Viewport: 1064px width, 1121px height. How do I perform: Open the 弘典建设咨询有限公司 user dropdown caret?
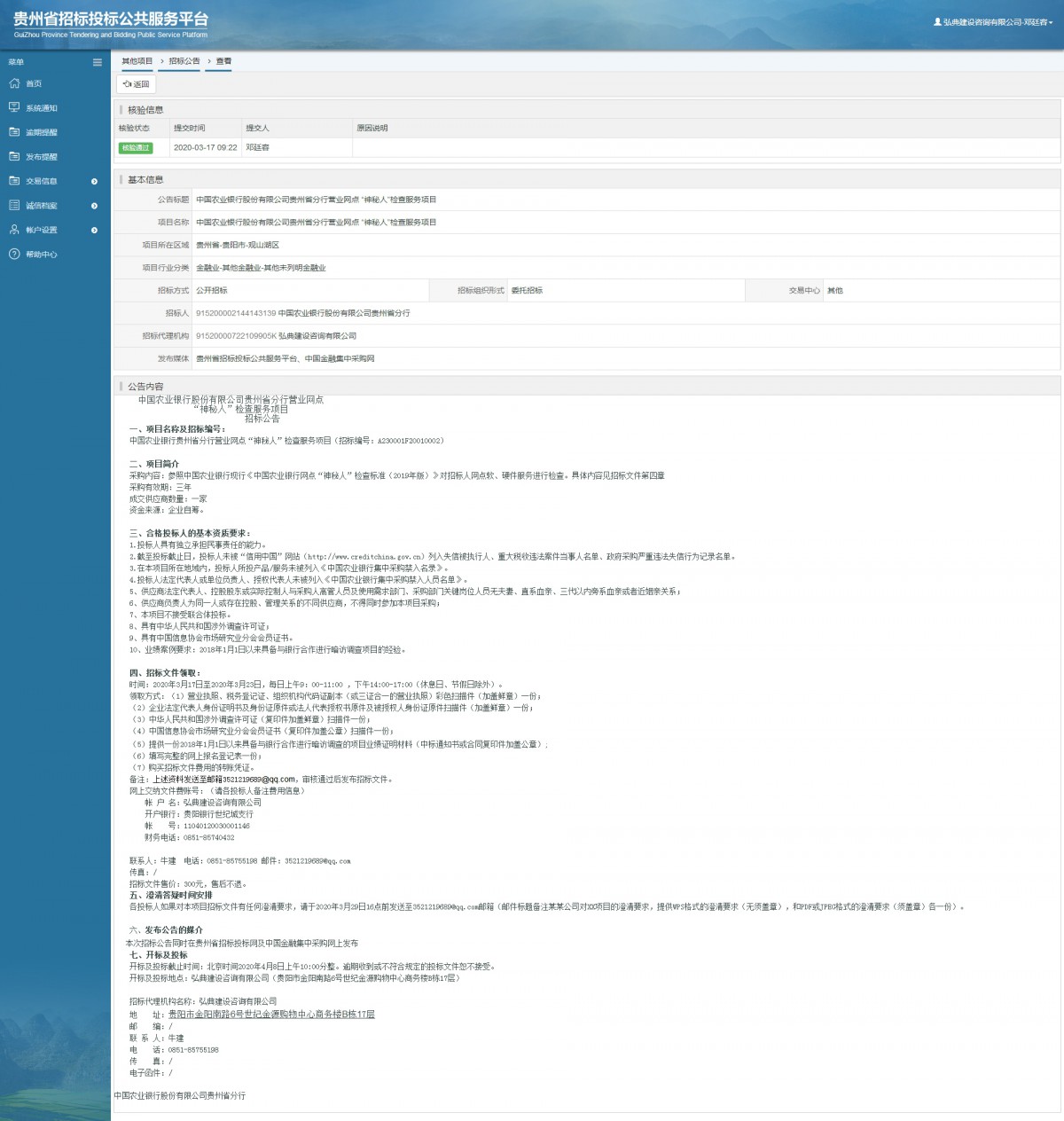(1051, 22)
